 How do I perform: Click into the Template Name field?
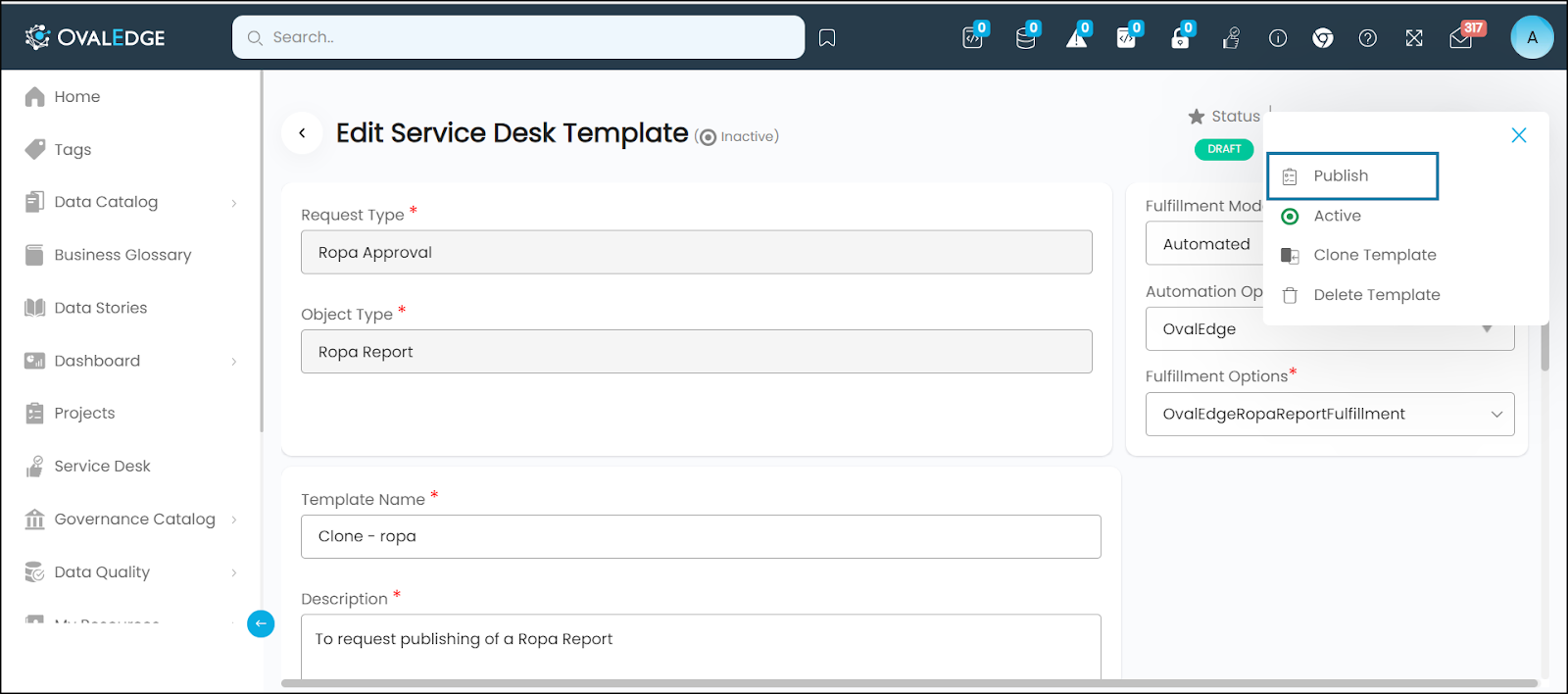tap(701, 536)
